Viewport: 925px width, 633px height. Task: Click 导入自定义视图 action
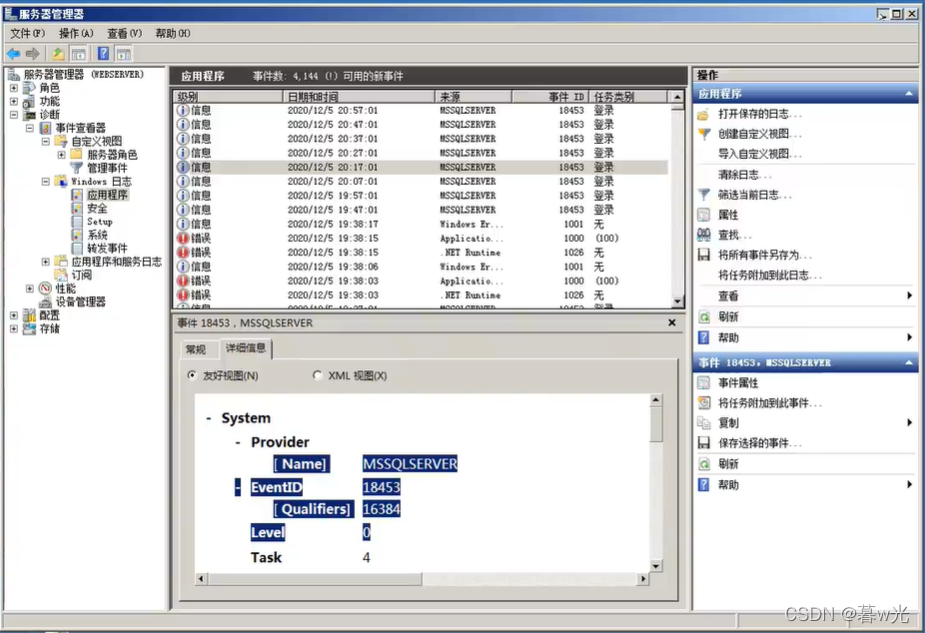point(759,154)
